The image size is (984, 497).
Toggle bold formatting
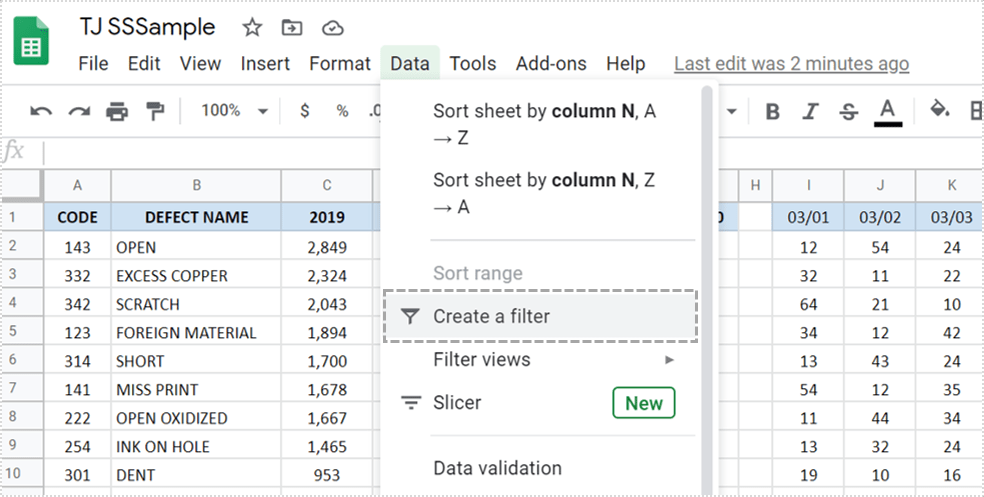pyautogui.click(x=772, y=111)
